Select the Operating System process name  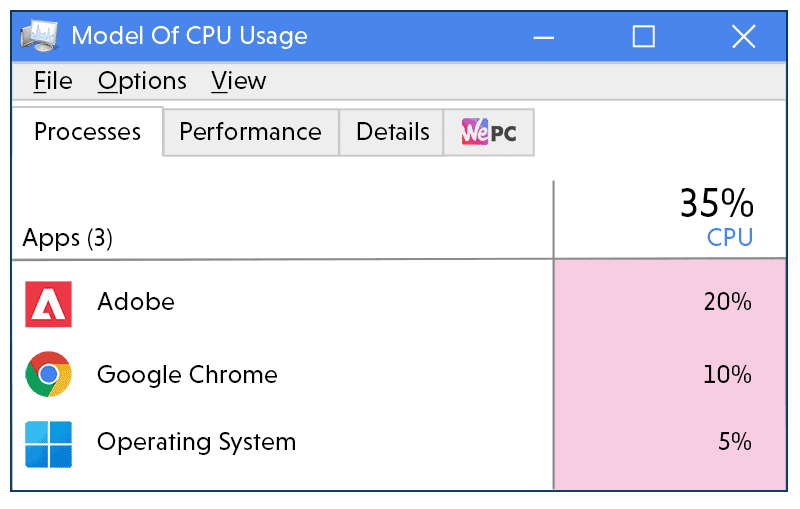196,441
